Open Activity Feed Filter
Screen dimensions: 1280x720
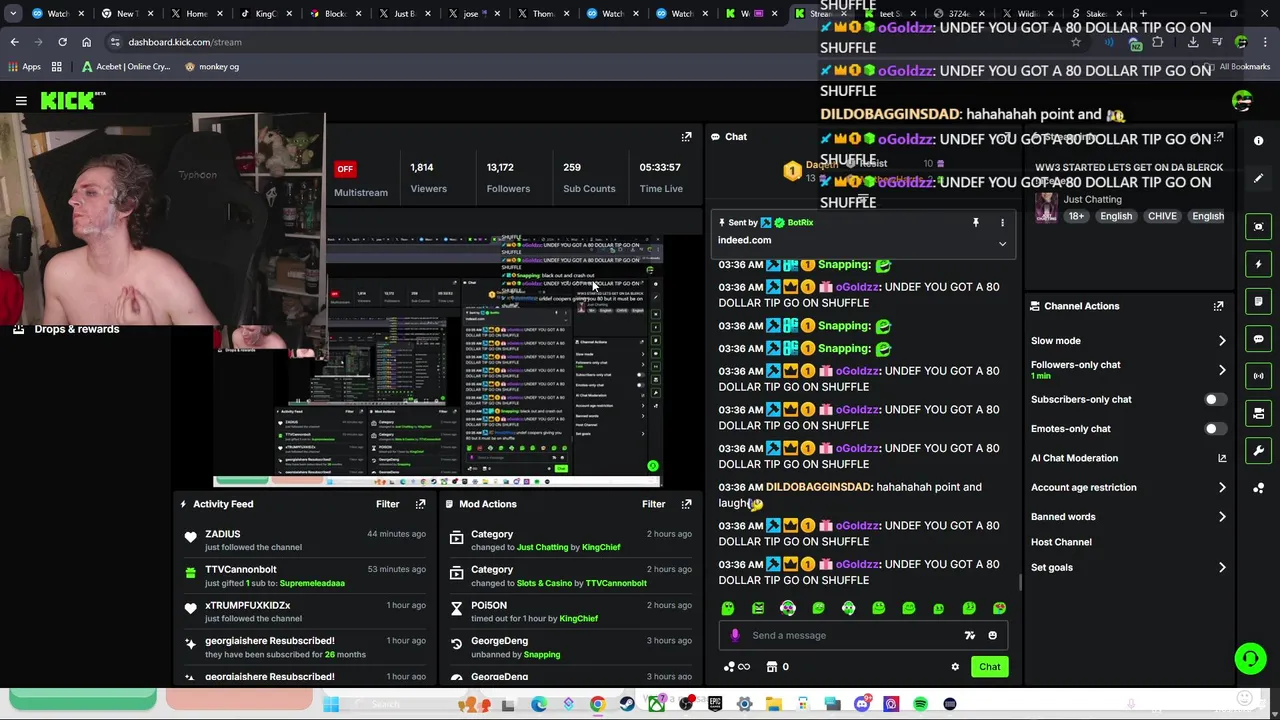pos(387,504)
